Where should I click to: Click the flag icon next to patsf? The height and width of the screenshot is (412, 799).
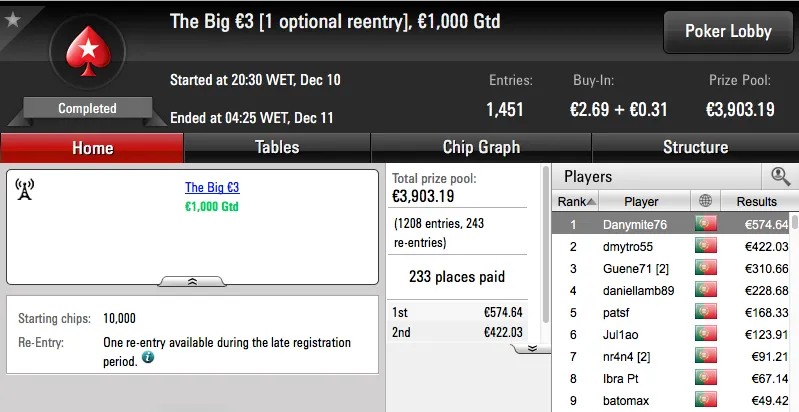click(x=706, y=312)
